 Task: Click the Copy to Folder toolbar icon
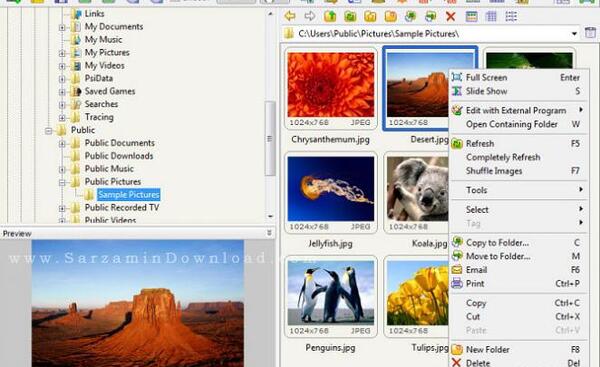[x=411, y=16]
